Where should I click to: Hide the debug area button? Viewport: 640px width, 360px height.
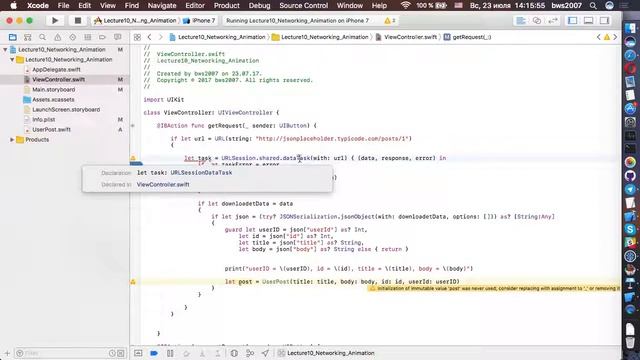click(x=138, y=353)
